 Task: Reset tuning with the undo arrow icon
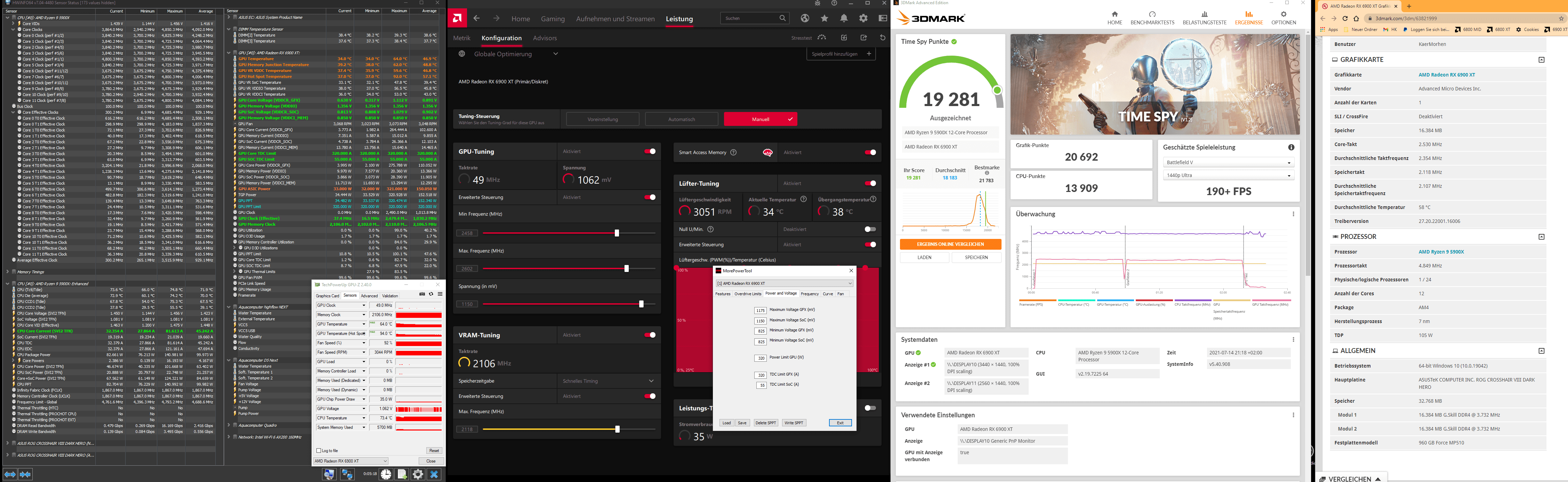(x=883, y=38)
